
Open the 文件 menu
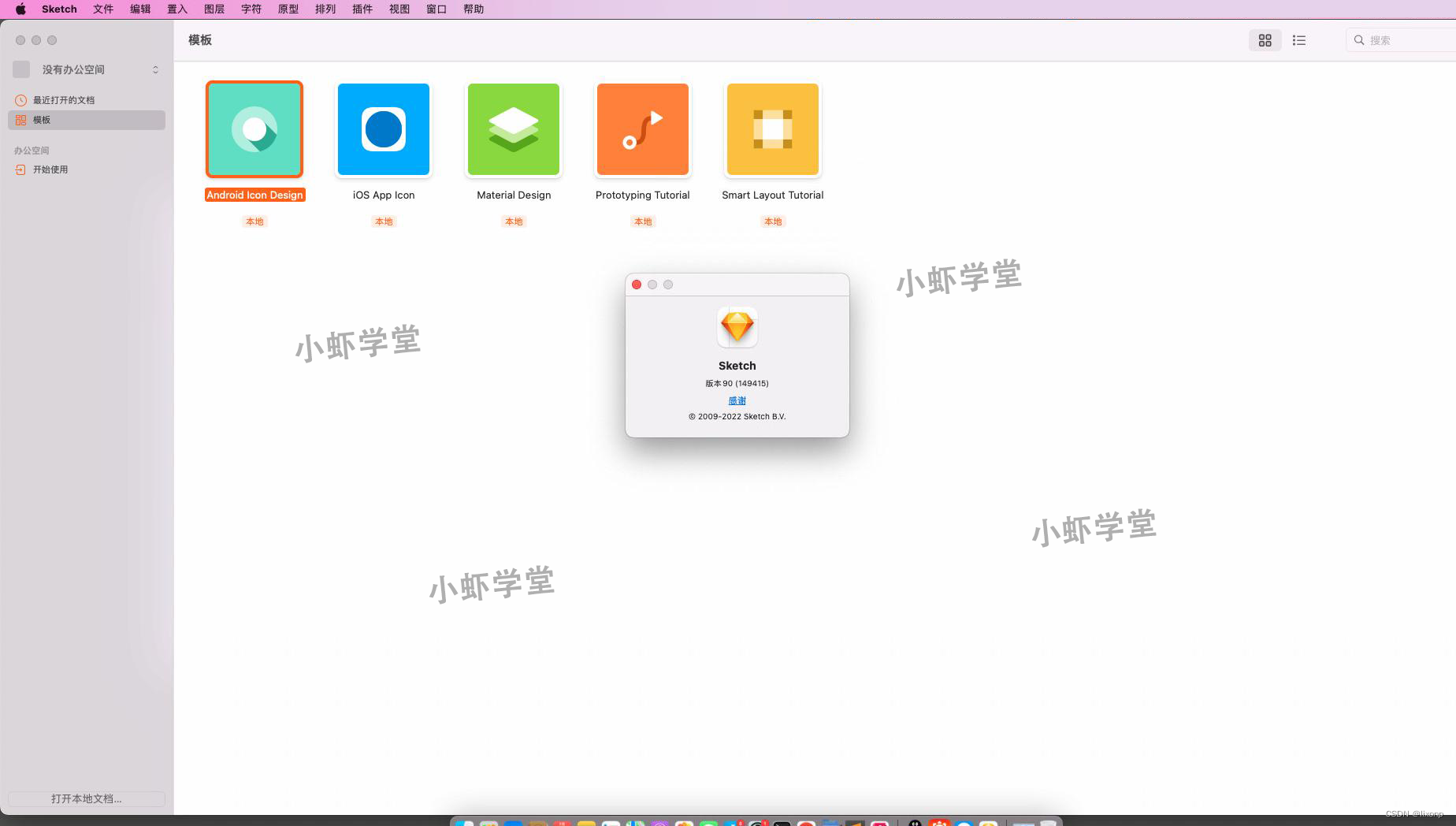click(x=103, y=9)
